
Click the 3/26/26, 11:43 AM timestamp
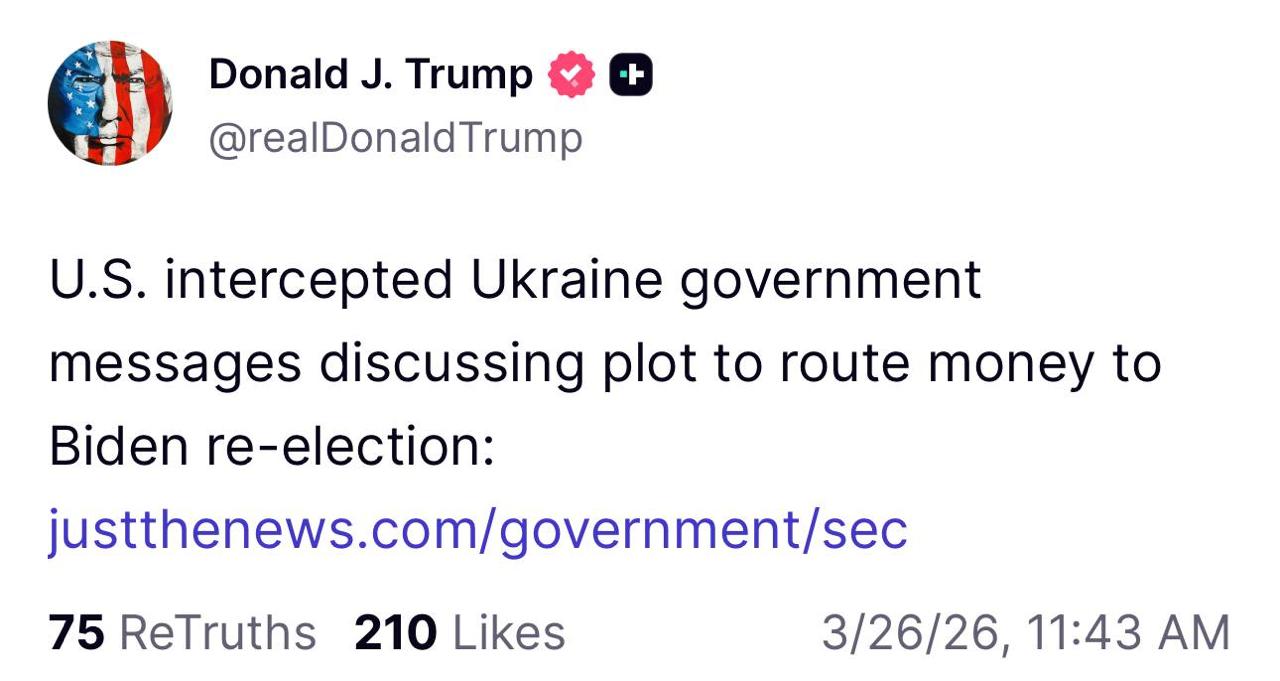pos(1024,631)
